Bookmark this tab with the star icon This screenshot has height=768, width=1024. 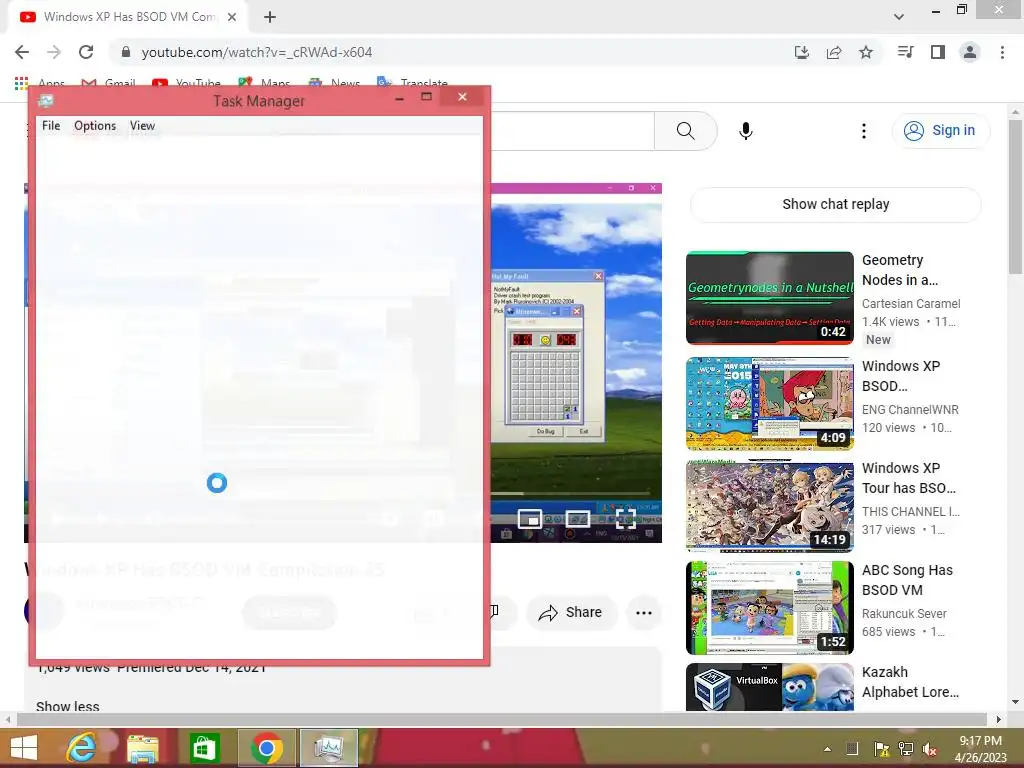click(x=866, y=52)
